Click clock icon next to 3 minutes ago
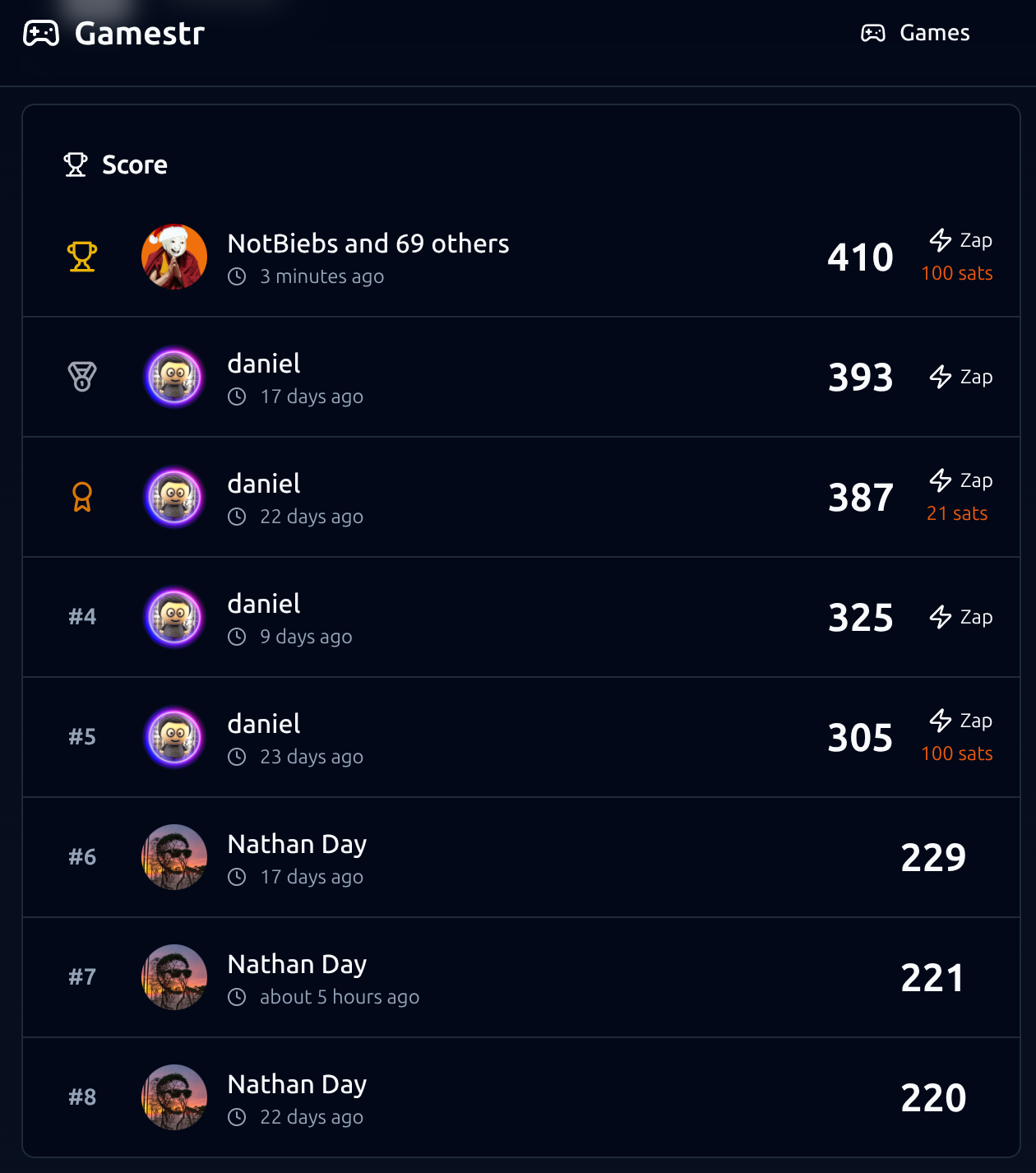1036x1173 pixels. coord(237,276)
